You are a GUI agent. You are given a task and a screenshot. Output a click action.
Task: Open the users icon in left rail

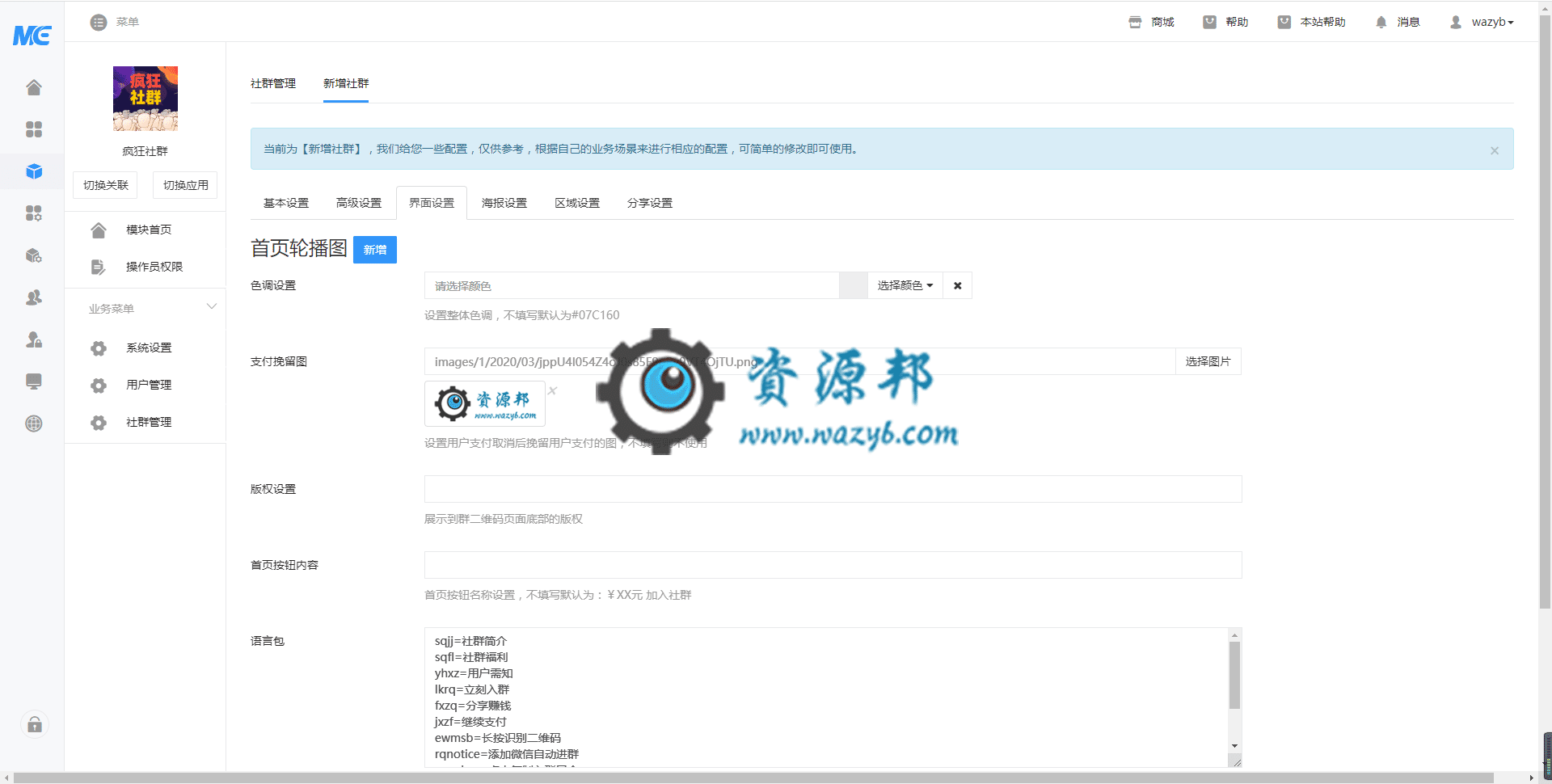(33, 297)
